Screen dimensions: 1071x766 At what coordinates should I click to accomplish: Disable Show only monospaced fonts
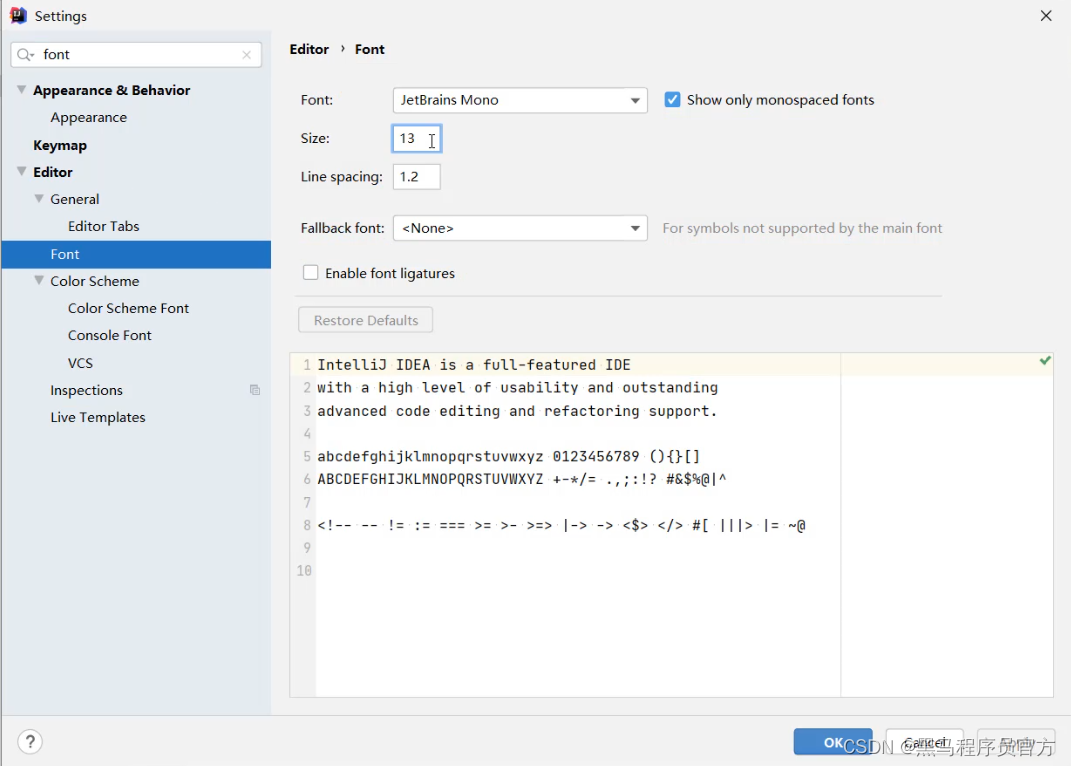click(673, 100)
